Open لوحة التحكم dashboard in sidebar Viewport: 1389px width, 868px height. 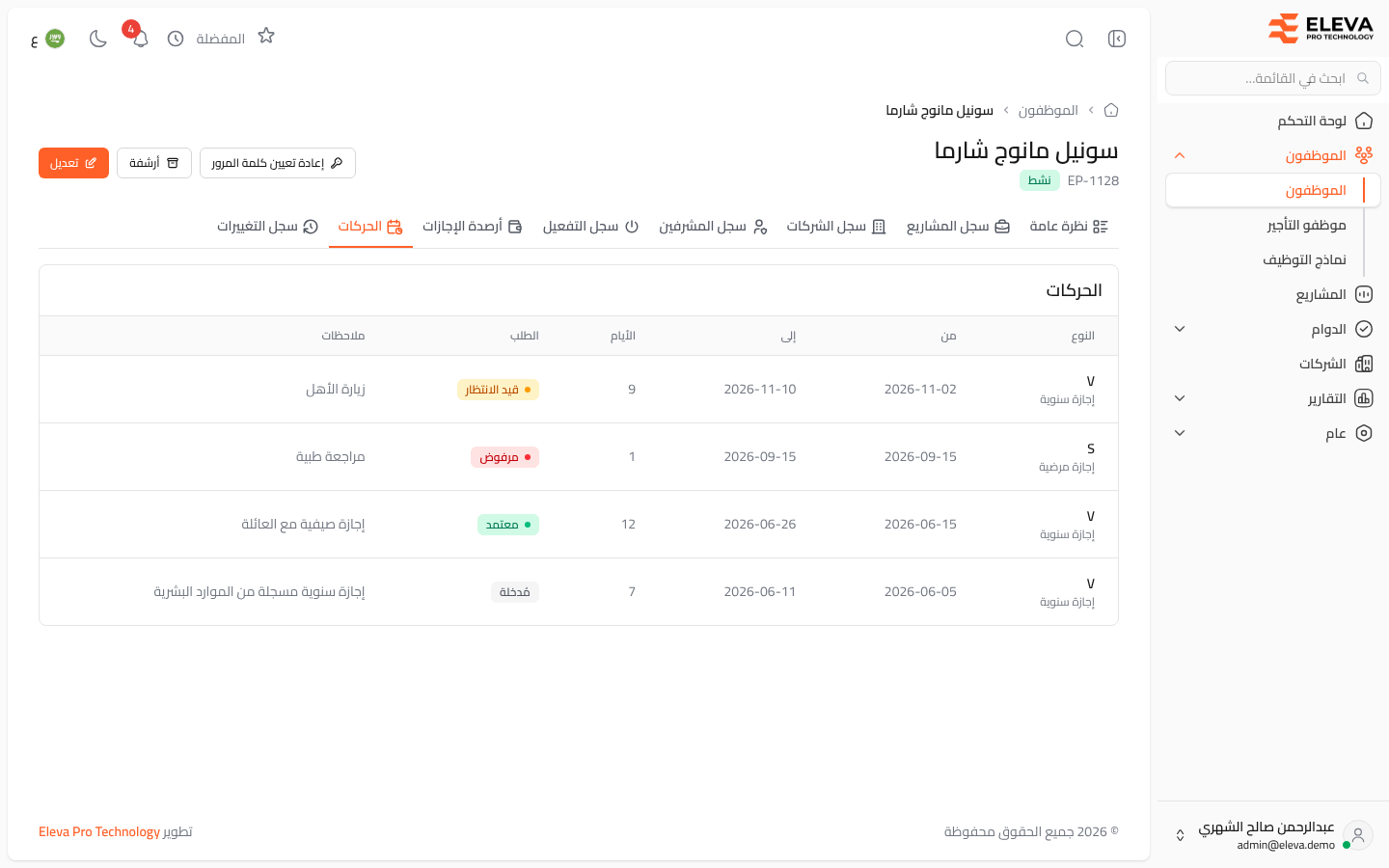pos(1273,121)
